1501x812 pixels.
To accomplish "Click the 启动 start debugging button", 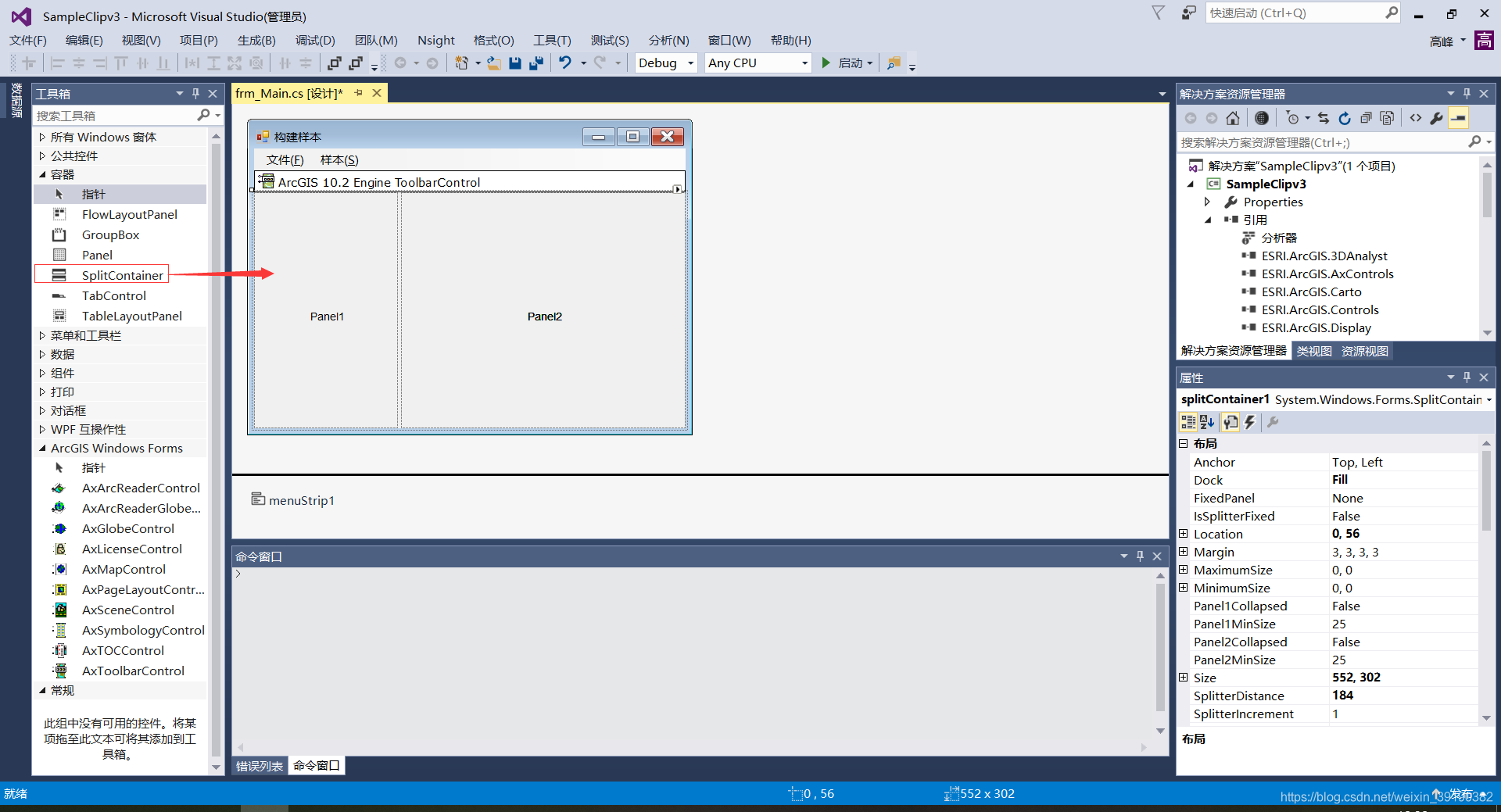I will tap(847, 63).
